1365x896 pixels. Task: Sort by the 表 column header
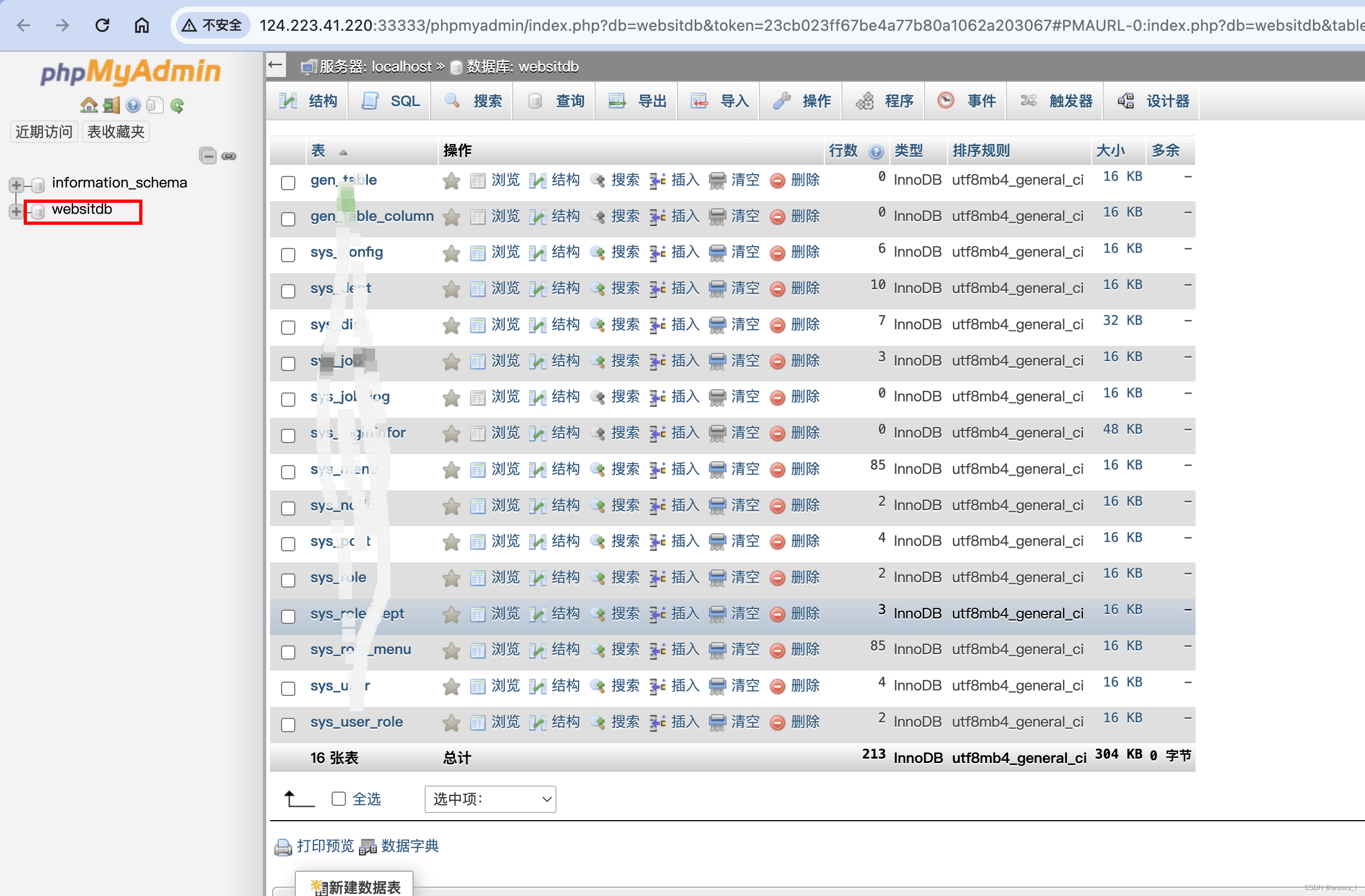coord(318,151)
